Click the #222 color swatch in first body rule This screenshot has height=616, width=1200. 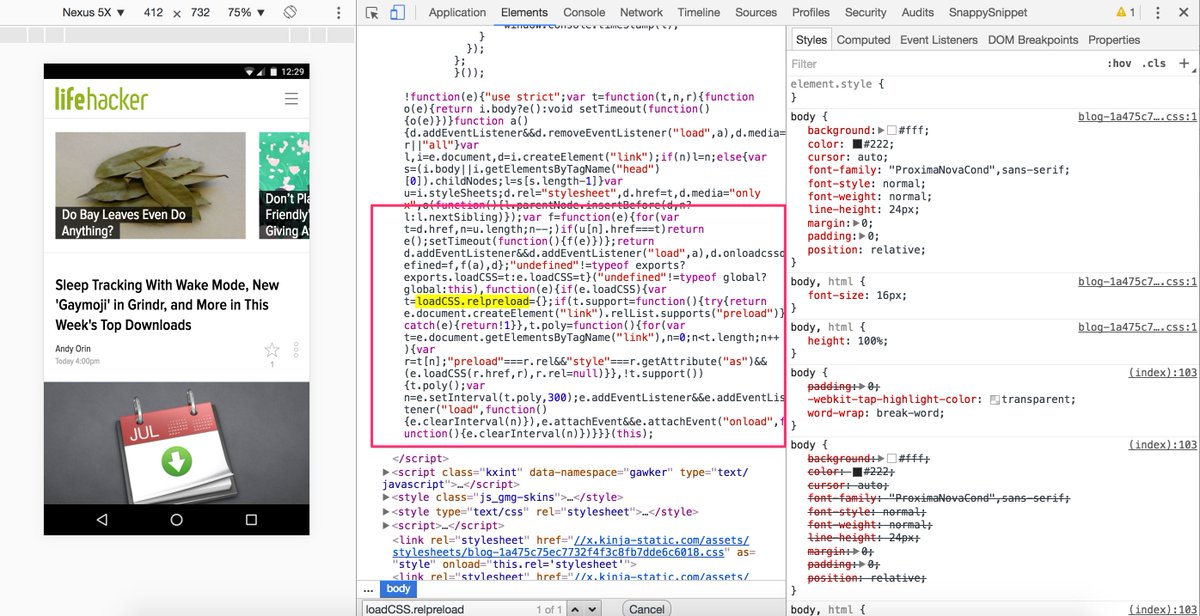pyautogui.click(x=857, y=144)
